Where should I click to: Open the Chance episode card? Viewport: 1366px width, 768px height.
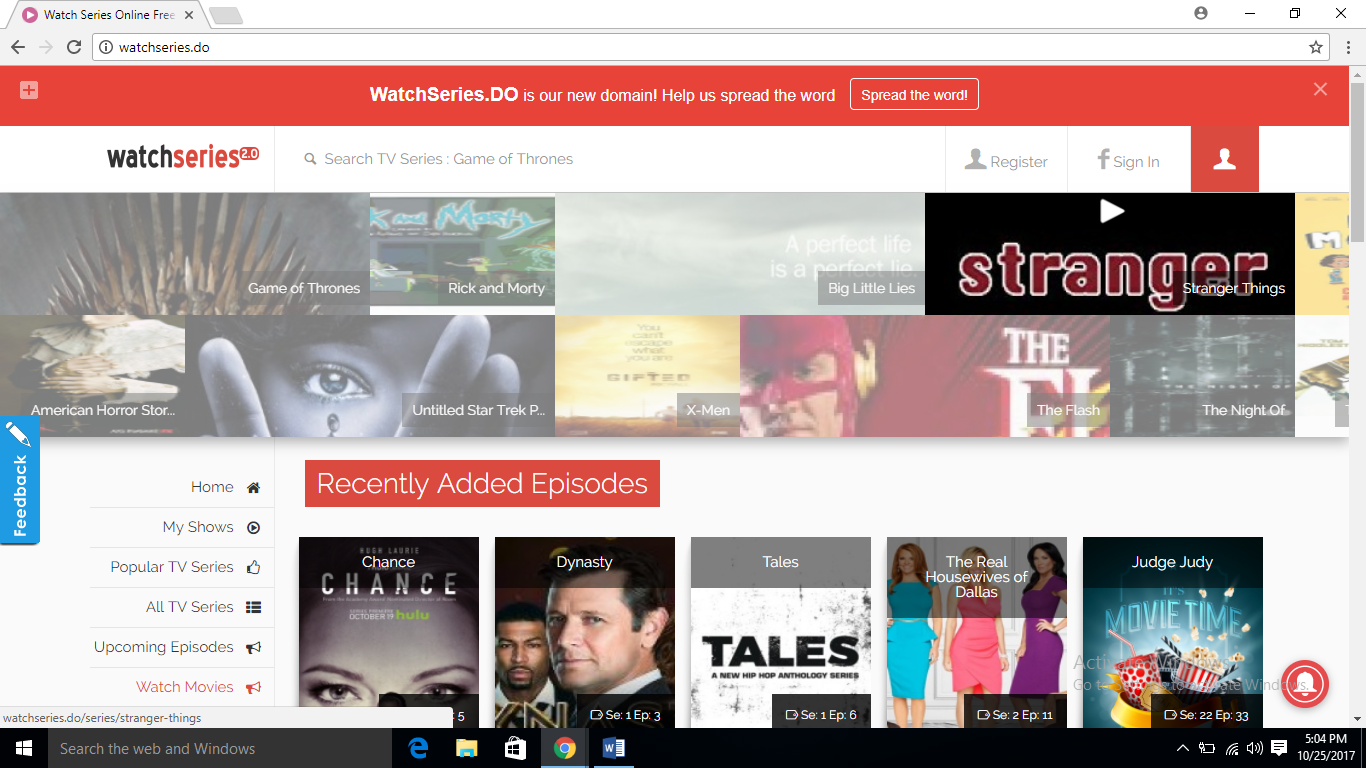coord(389,632)
